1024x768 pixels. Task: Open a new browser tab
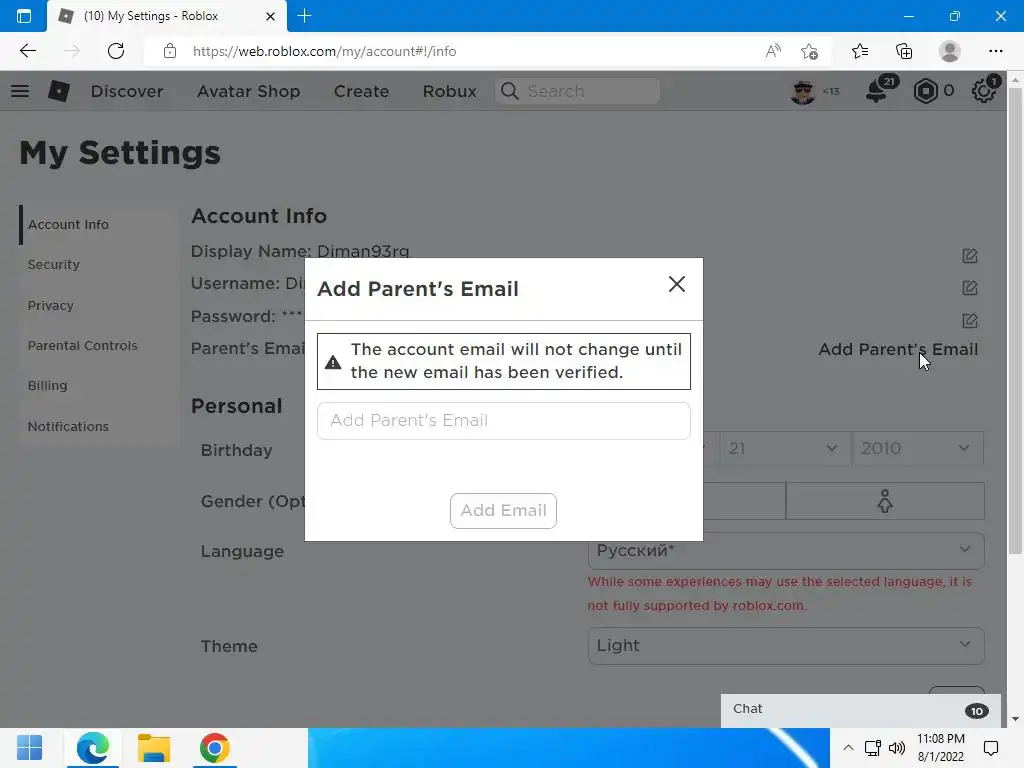click(304, 16)
